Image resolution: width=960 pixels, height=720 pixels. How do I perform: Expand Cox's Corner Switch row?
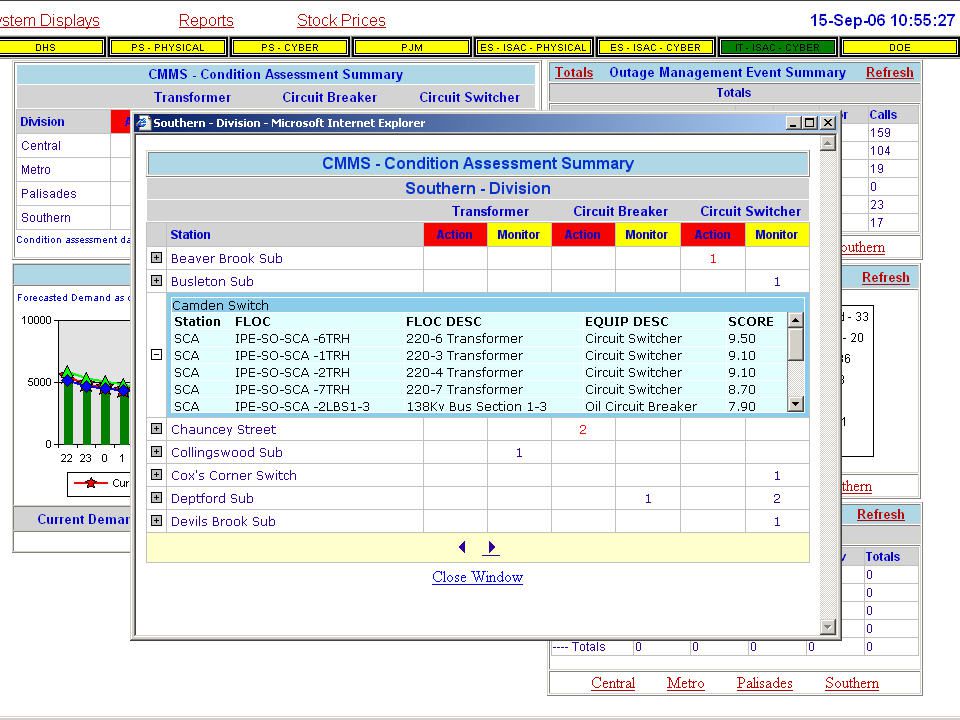[x=156, y=474]
